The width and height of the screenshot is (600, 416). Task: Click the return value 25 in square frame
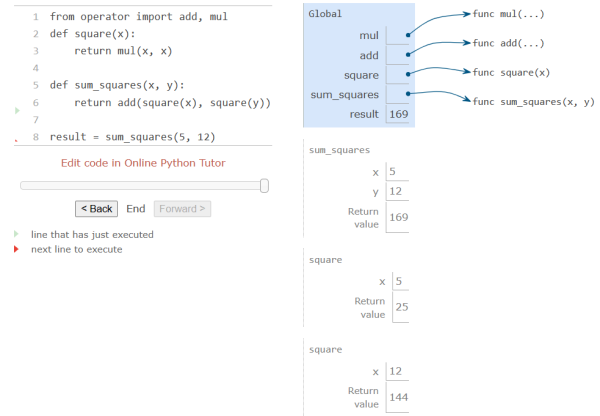pos(402,307)
